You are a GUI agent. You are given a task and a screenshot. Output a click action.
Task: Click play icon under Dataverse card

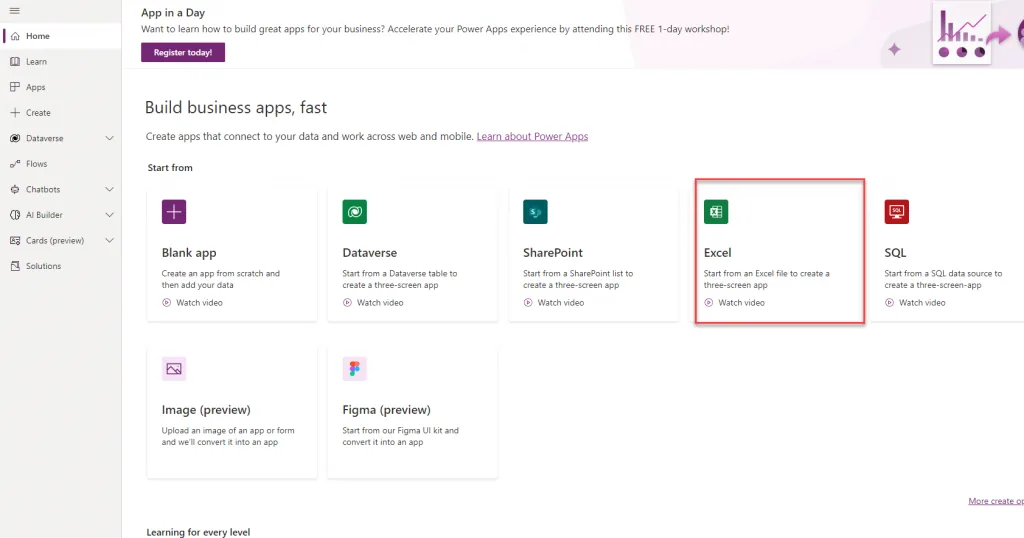tap(347, 302)
